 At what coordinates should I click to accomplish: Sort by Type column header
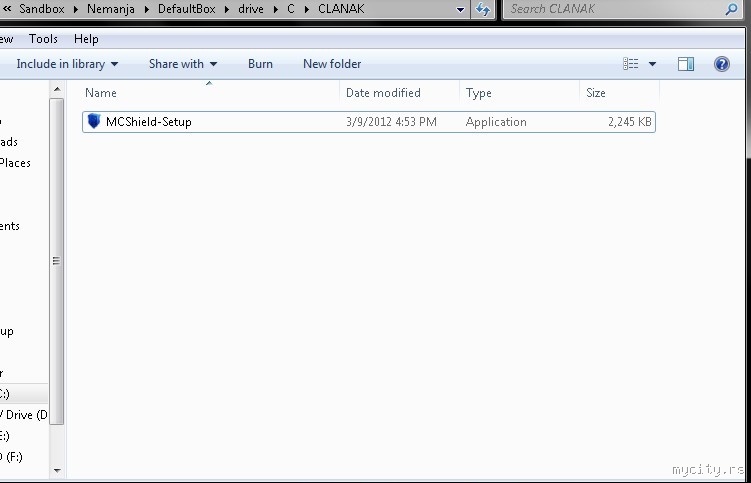[x=478, y=92]
